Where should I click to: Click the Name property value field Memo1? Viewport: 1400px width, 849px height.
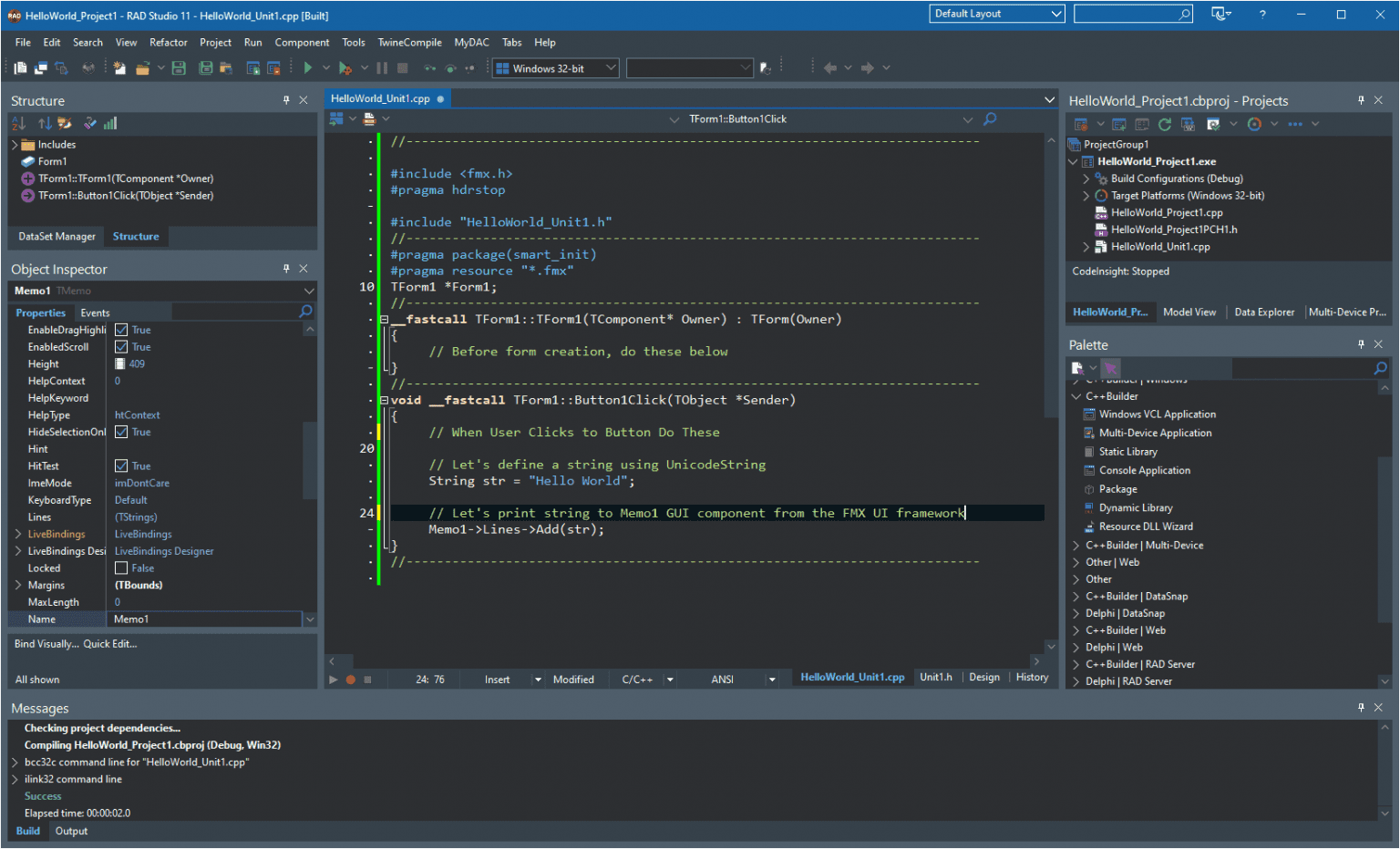click(x=206, y=619)
